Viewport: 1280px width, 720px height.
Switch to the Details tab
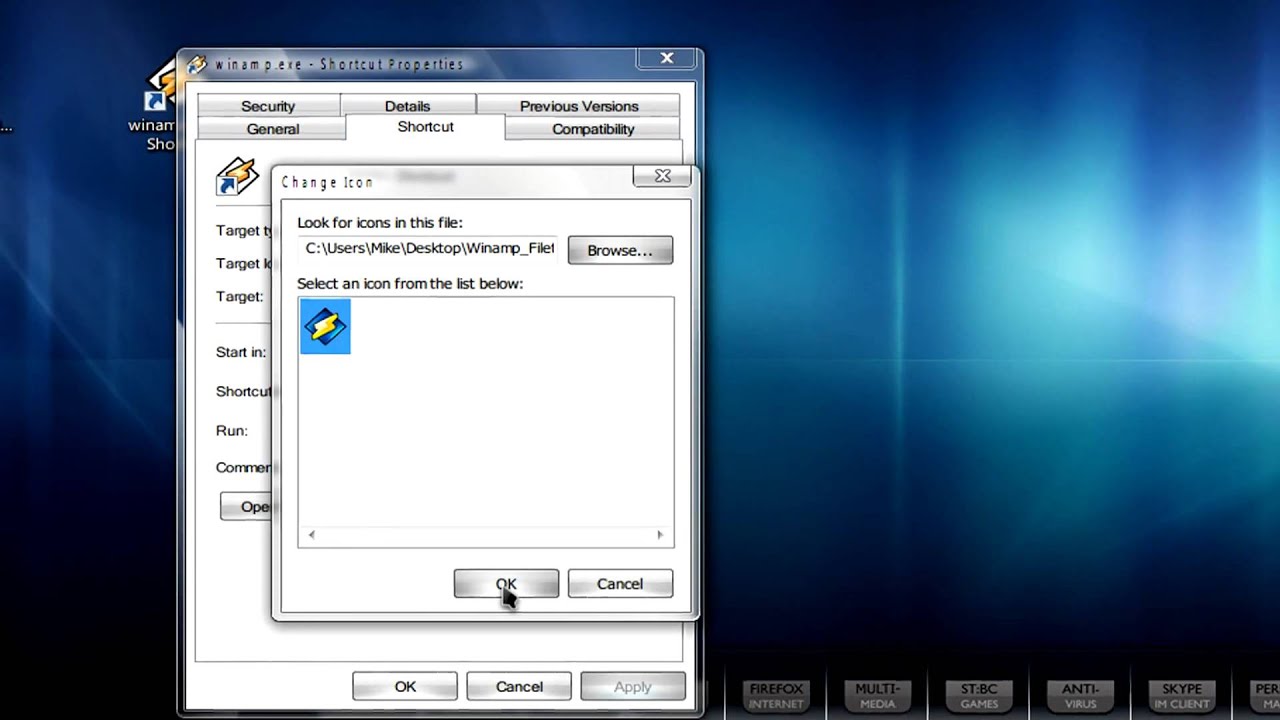tap(408, 106)
